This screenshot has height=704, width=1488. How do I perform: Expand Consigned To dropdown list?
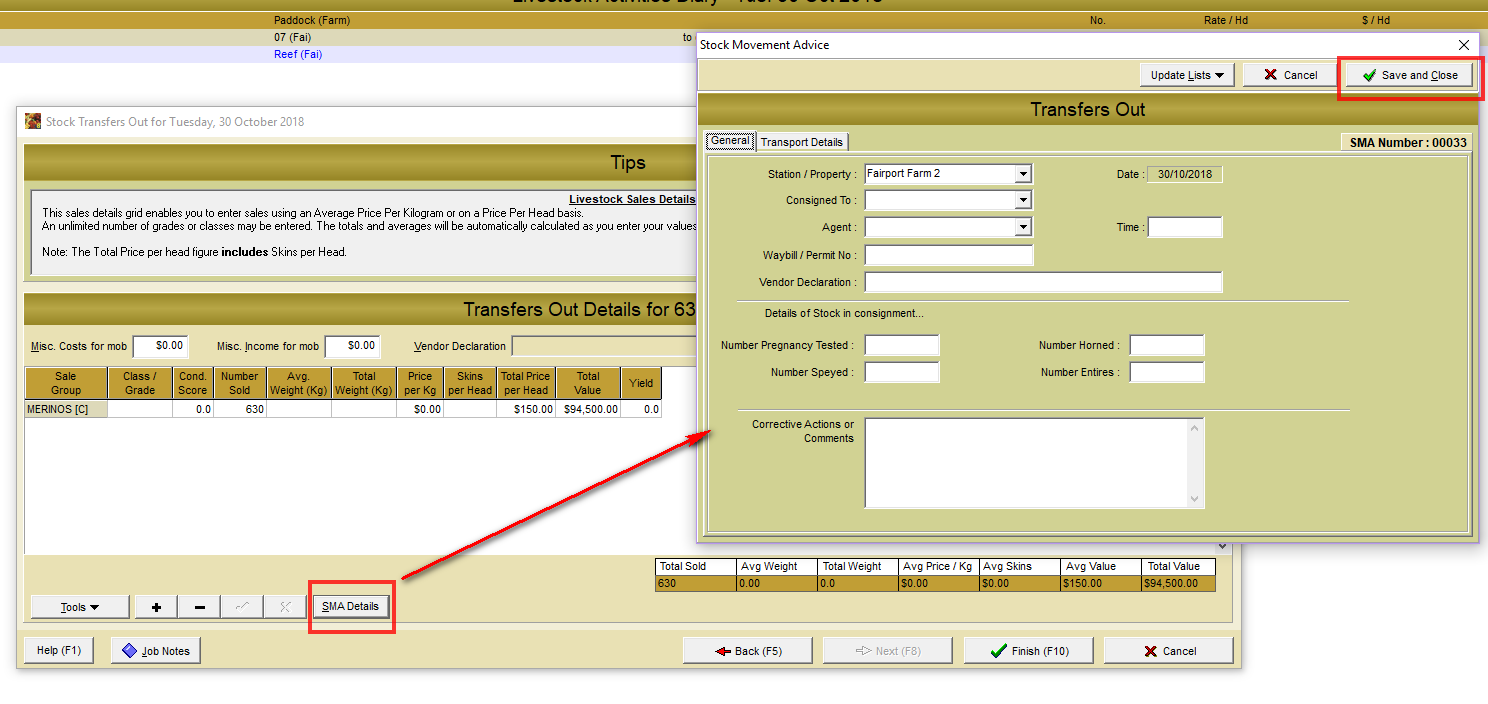pyautogui.click(x=1022, y=201)
